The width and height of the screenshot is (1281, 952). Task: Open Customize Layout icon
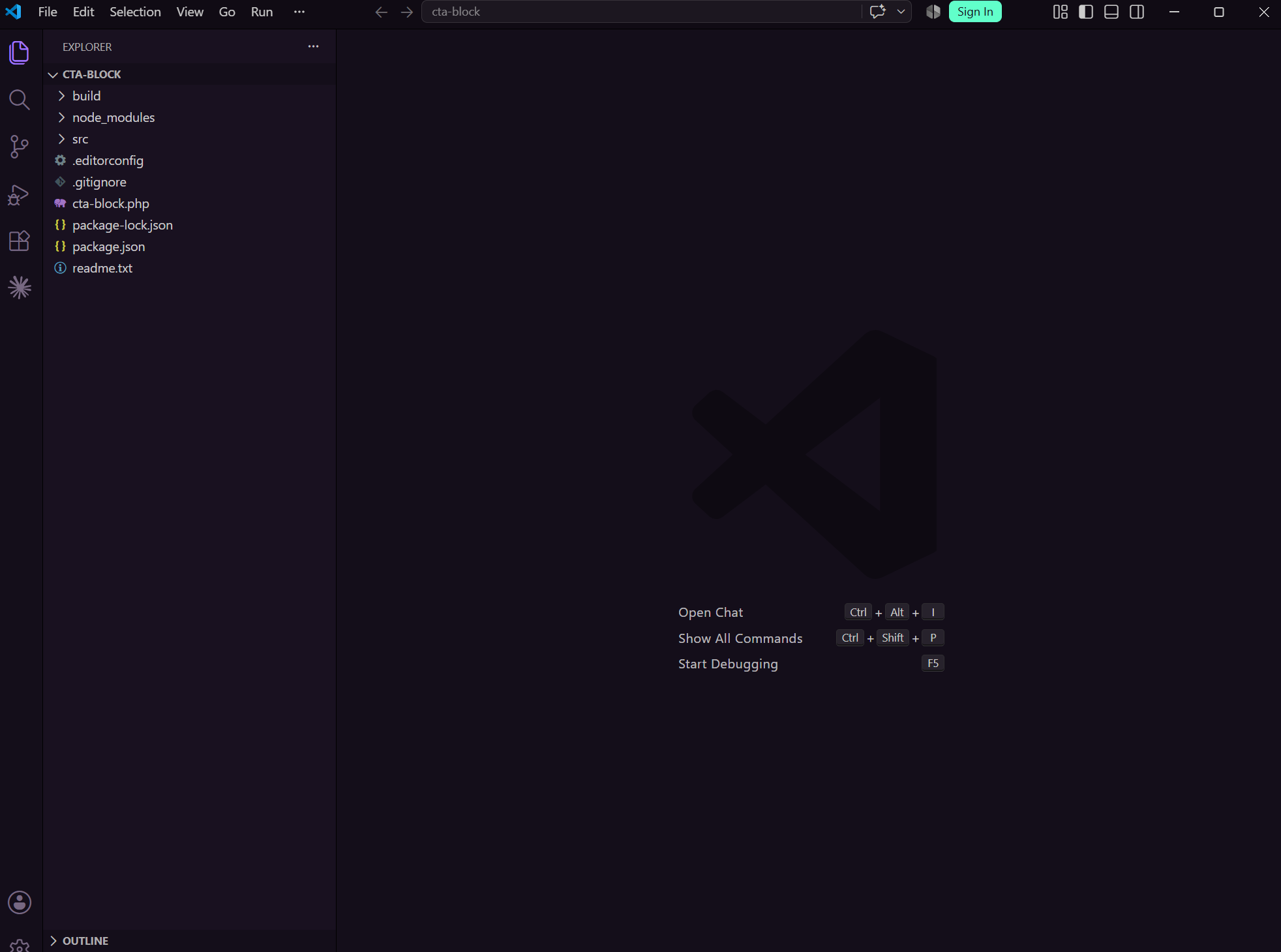[x=1061, y=12]
